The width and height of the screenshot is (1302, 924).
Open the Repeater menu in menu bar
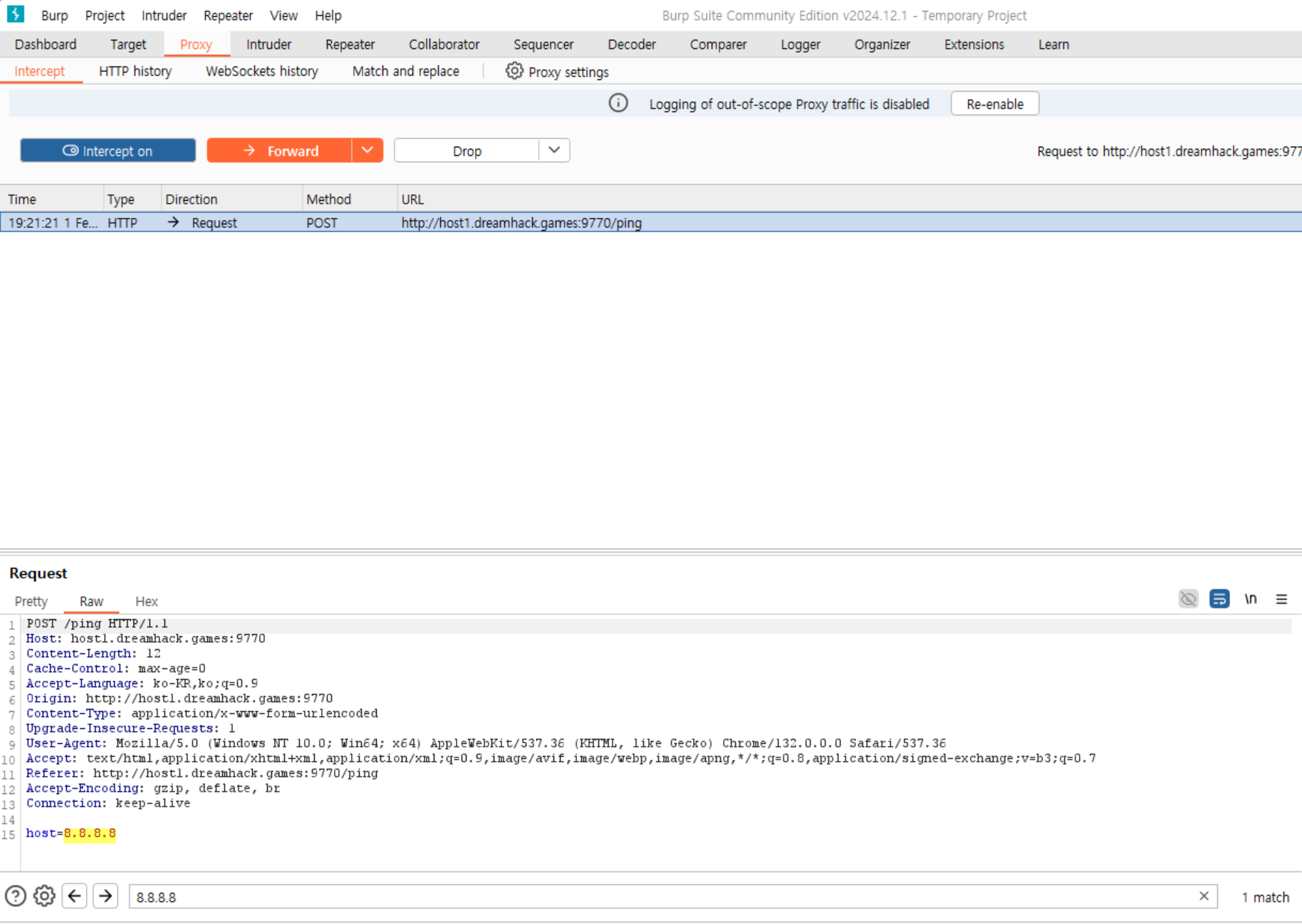click(228, 15)
